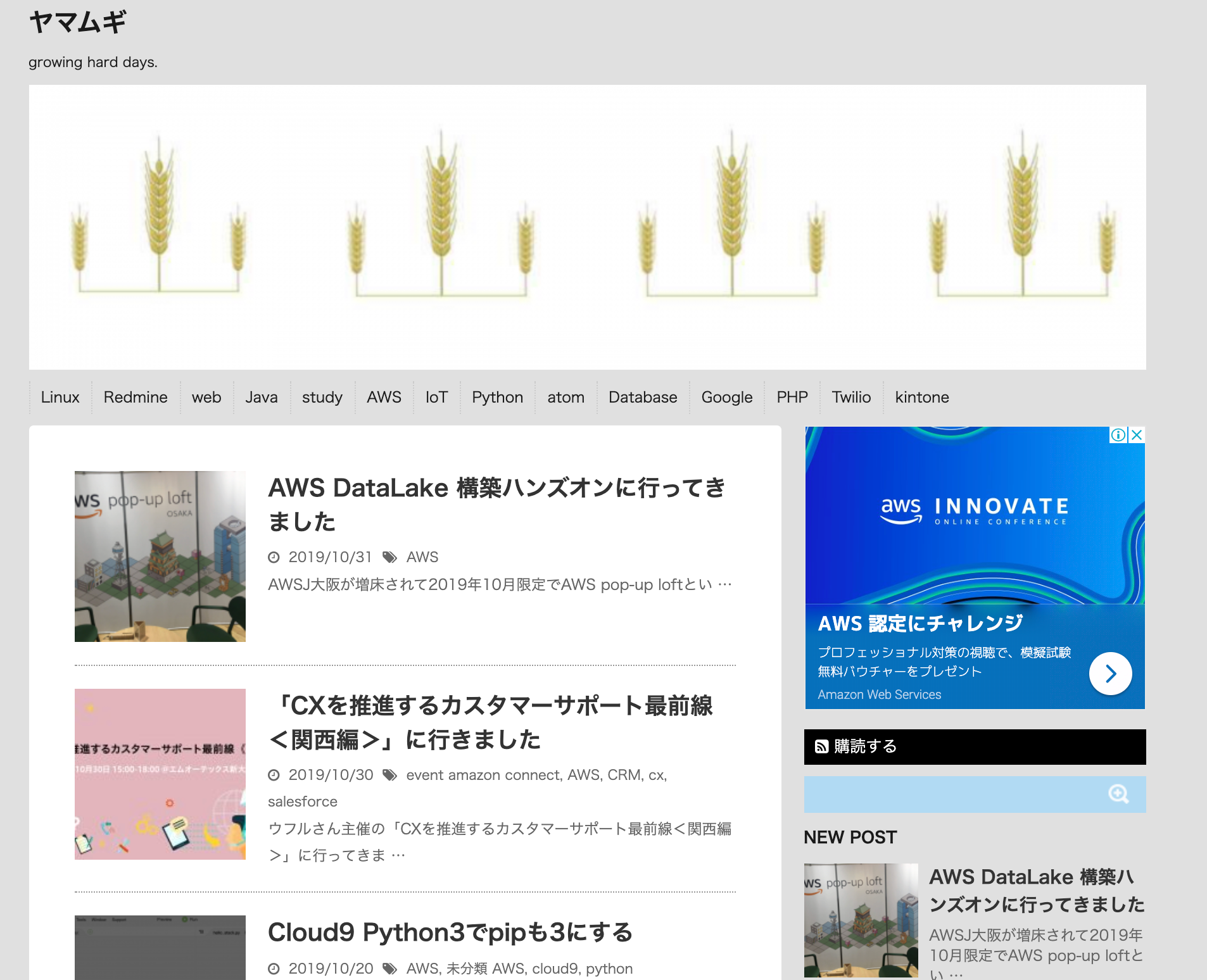Open the IoT category
This screenshot has height=980, width=1207.
[436, 397]
